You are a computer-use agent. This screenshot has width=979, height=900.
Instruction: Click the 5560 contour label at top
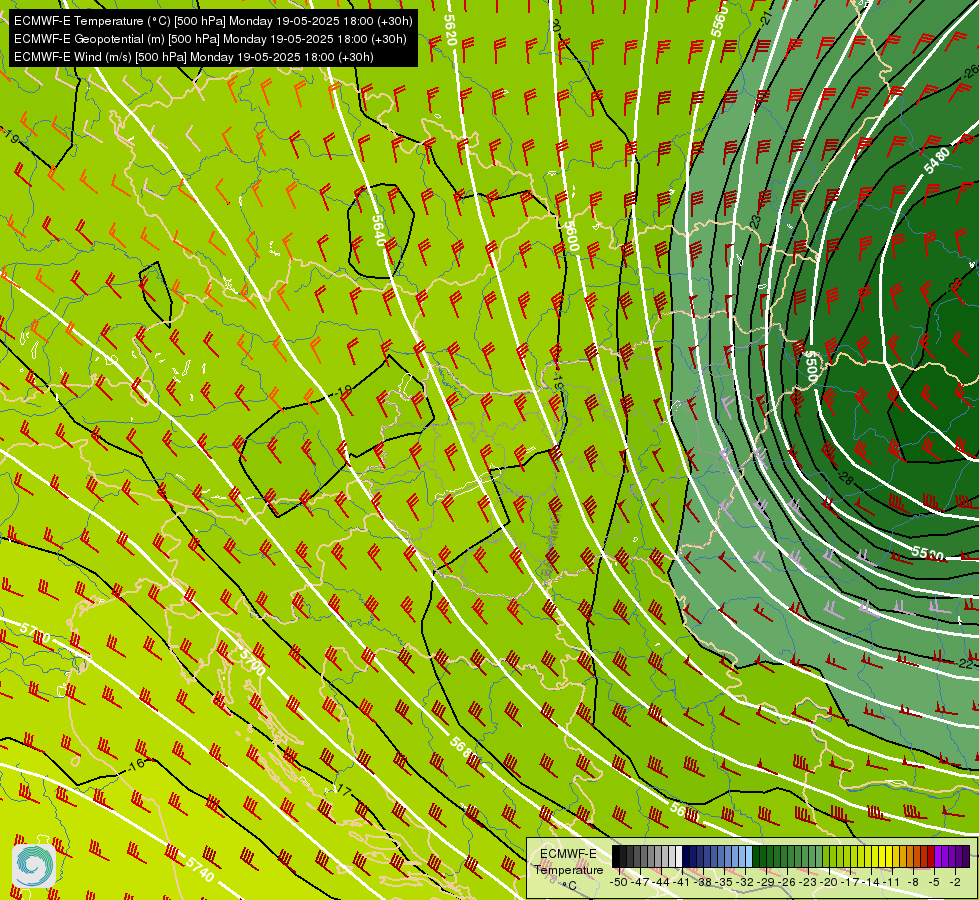pos(719,21)
